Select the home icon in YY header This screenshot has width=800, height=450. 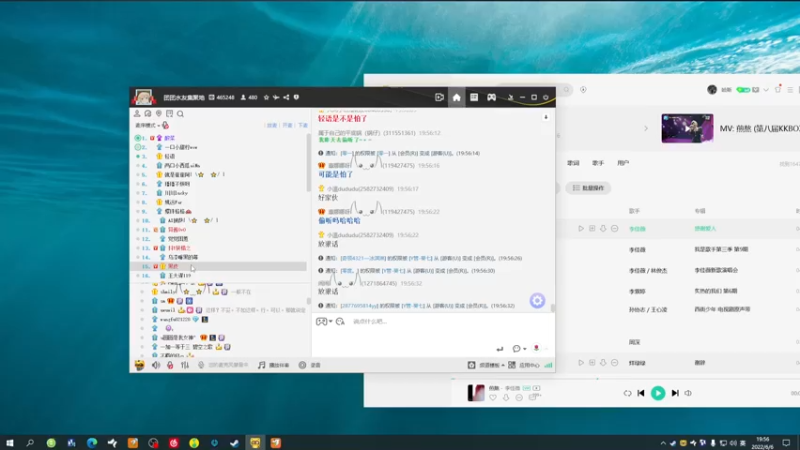click(457, 97)
